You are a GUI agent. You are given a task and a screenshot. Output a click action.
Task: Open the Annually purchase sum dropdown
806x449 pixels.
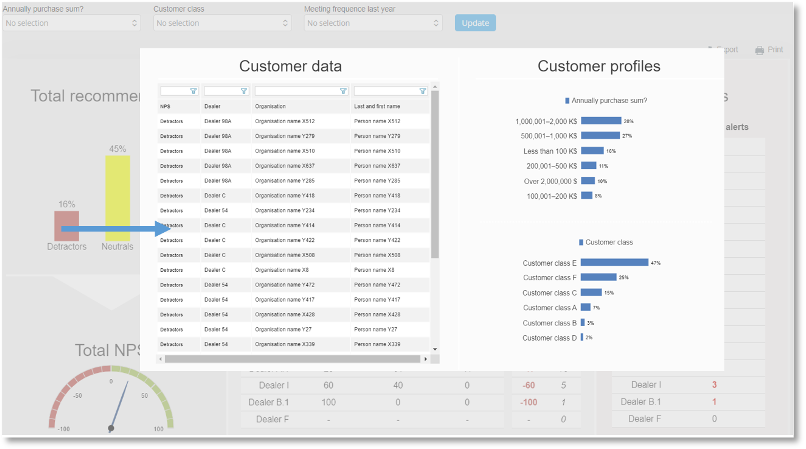pos(71,23)
